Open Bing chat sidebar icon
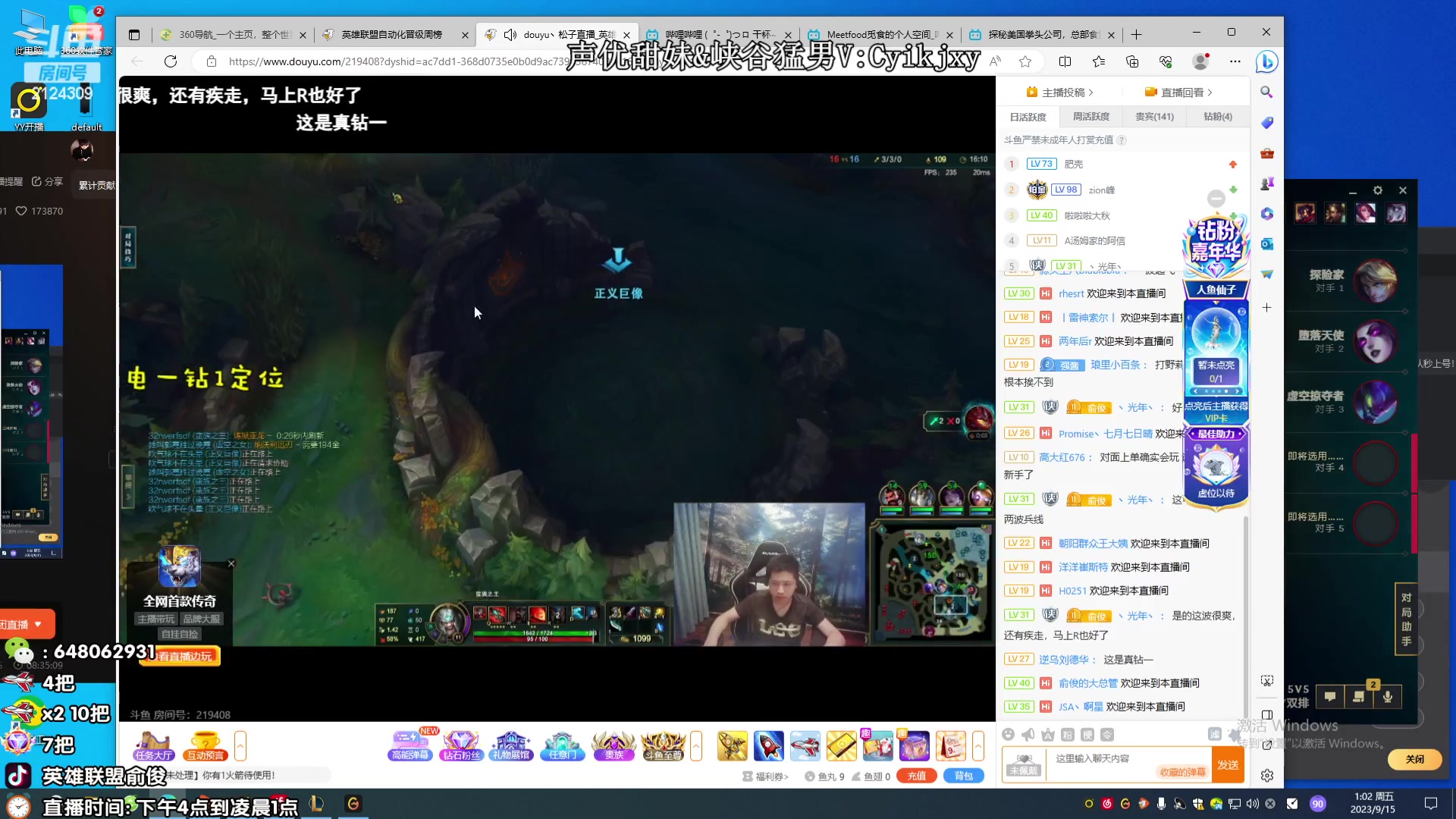Image resolution: width=1456 pixels, height=819 pixels. coord(1266,61)
